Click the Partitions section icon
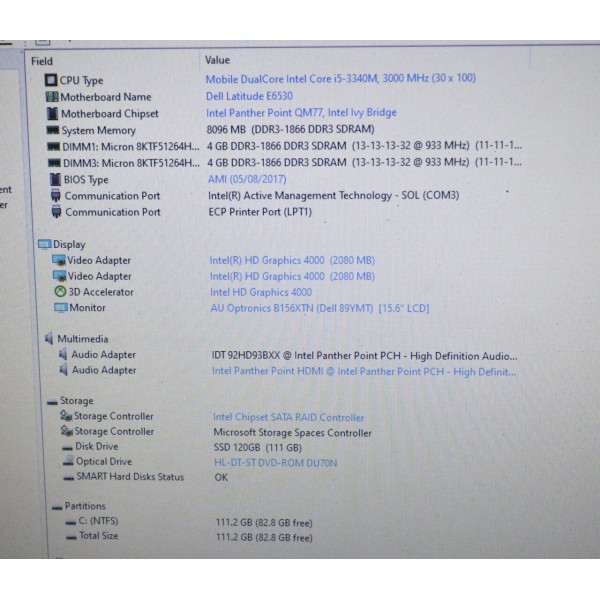 click(x=57, y=508)
